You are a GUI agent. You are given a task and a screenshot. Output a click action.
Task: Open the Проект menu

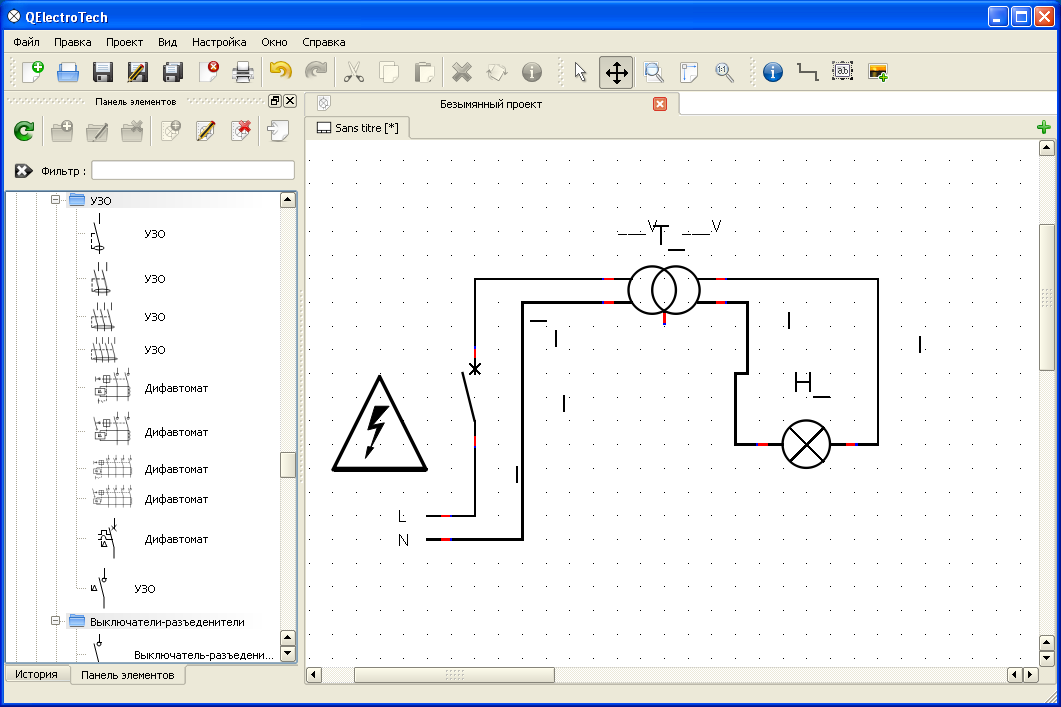tap(124, 42)
